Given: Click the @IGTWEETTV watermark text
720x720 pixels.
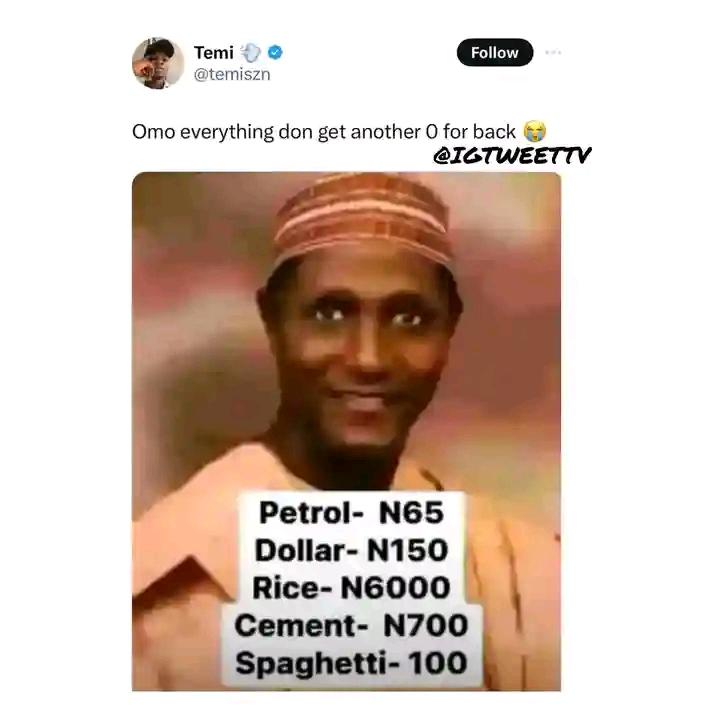Looking at the screenshot, I should coord(512,156).
